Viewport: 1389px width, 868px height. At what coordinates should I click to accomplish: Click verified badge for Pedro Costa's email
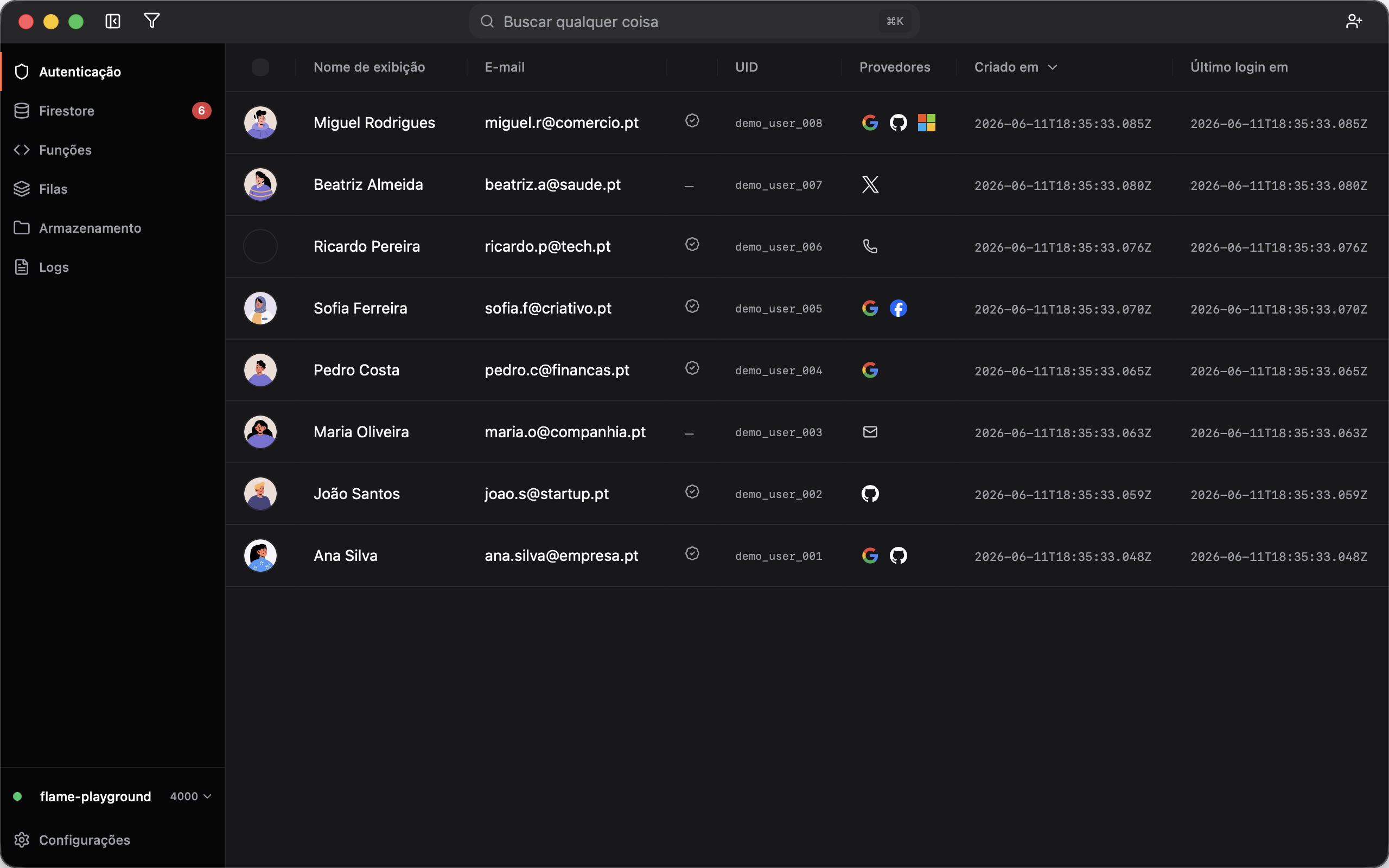coord(692,368)
